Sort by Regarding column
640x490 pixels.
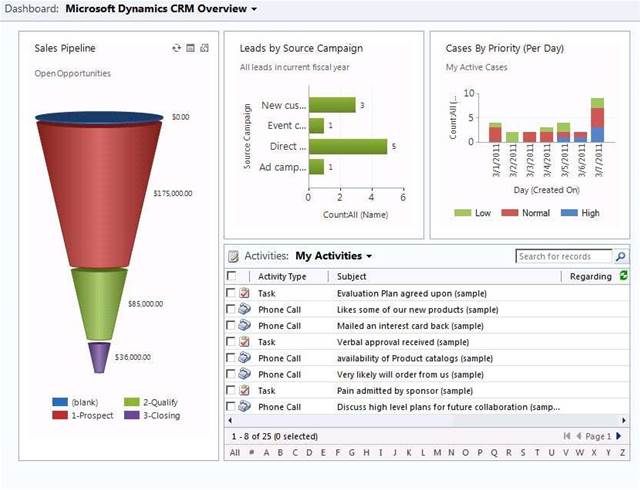(x=591, y=276)
